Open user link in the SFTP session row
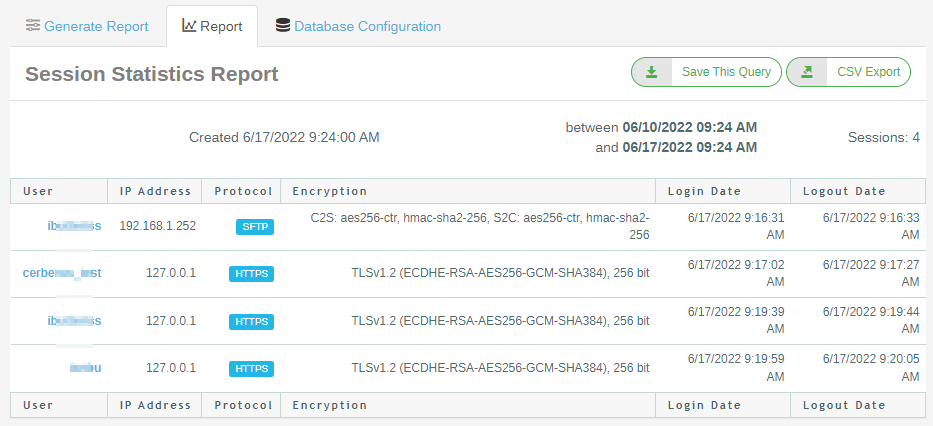 [74, 226]
